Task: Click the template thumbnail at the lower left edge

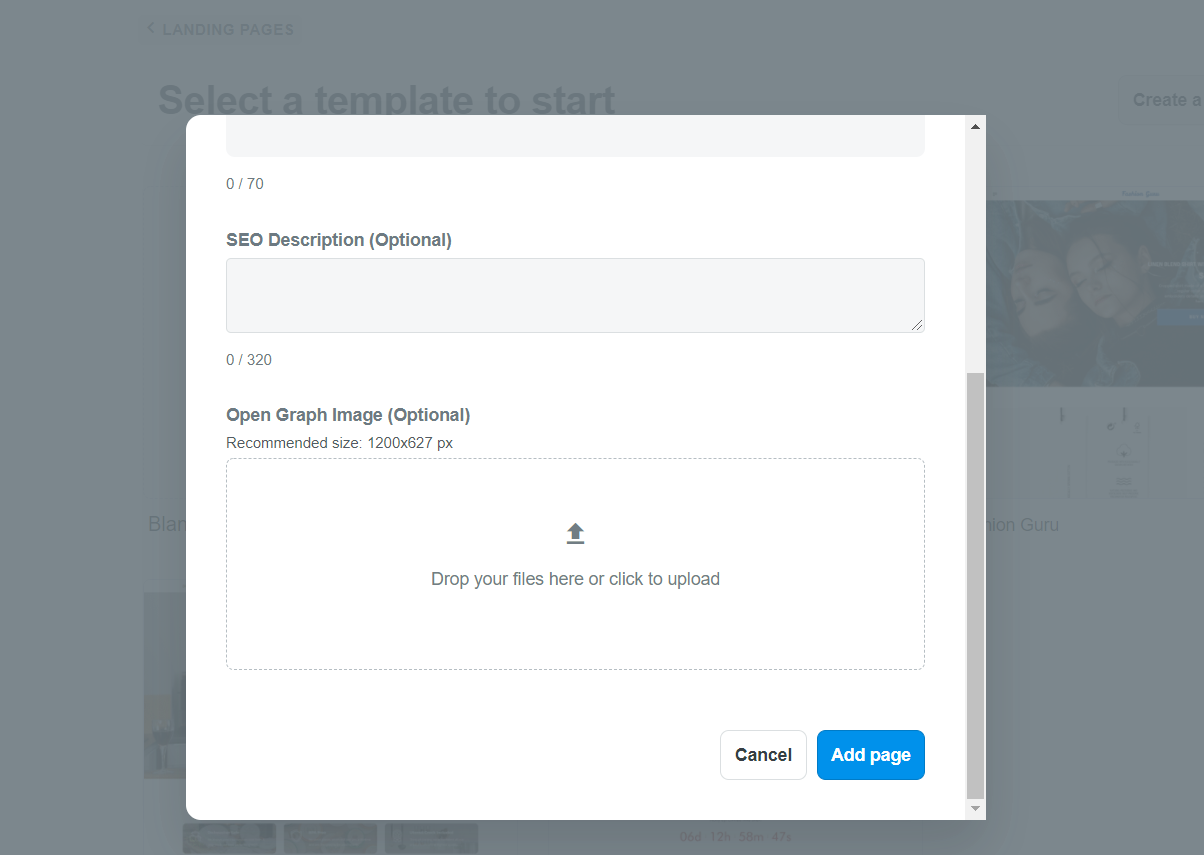Action: [x=164, y=685]
